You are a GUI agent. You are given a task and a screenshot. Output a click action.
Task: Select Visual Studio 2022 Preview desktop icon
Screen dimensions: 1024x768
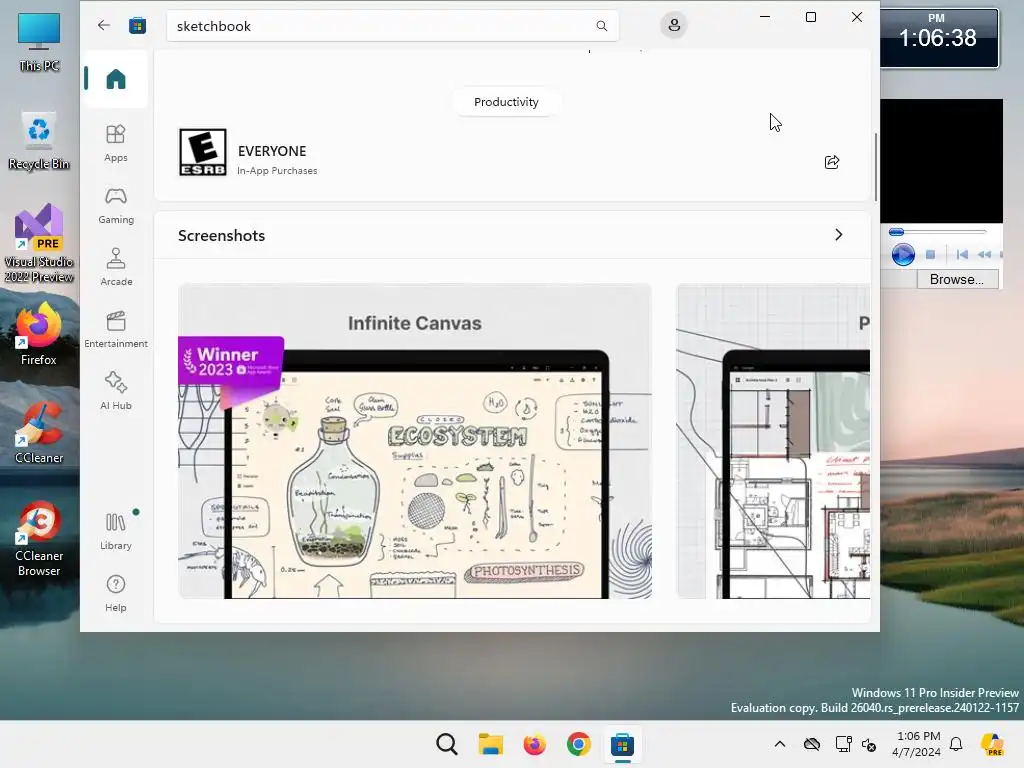pos(39,243)
